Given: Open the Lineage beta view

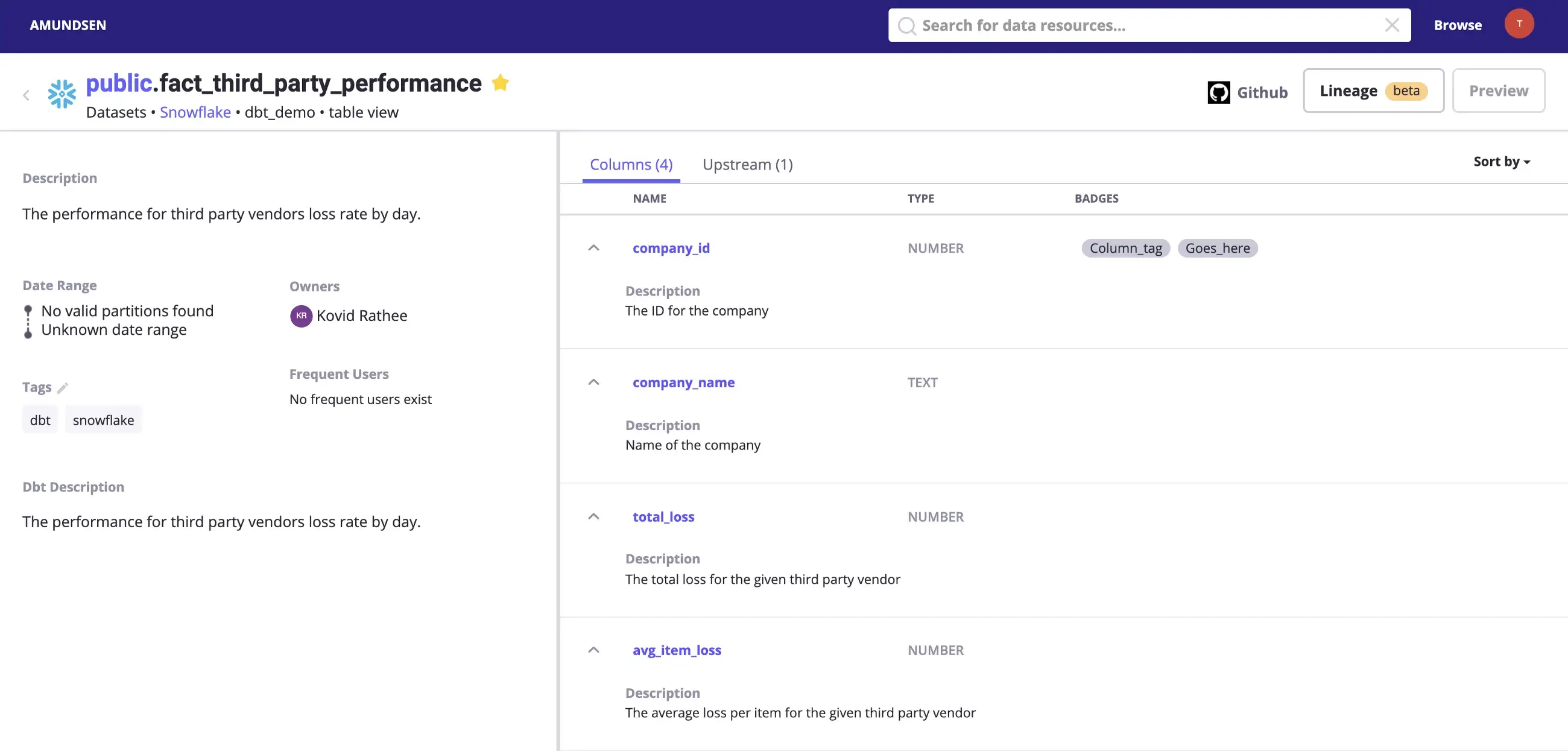Looking at the screenshot, I should pos(1373,90).
